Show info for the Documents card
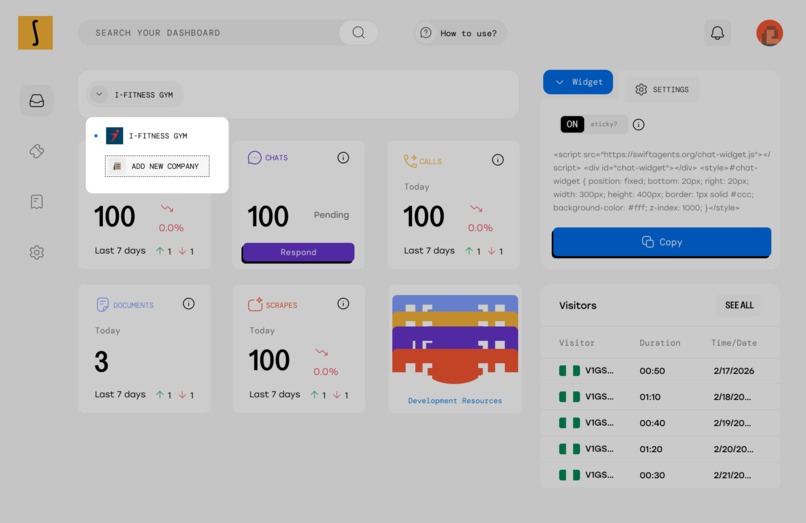The width and height of the screenshot is (806, 523). point(189,303)
